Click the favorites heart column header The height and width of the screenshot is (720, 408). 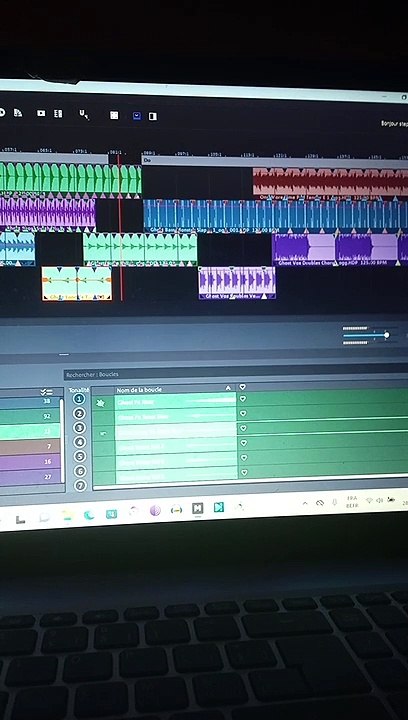pos(243,388)
